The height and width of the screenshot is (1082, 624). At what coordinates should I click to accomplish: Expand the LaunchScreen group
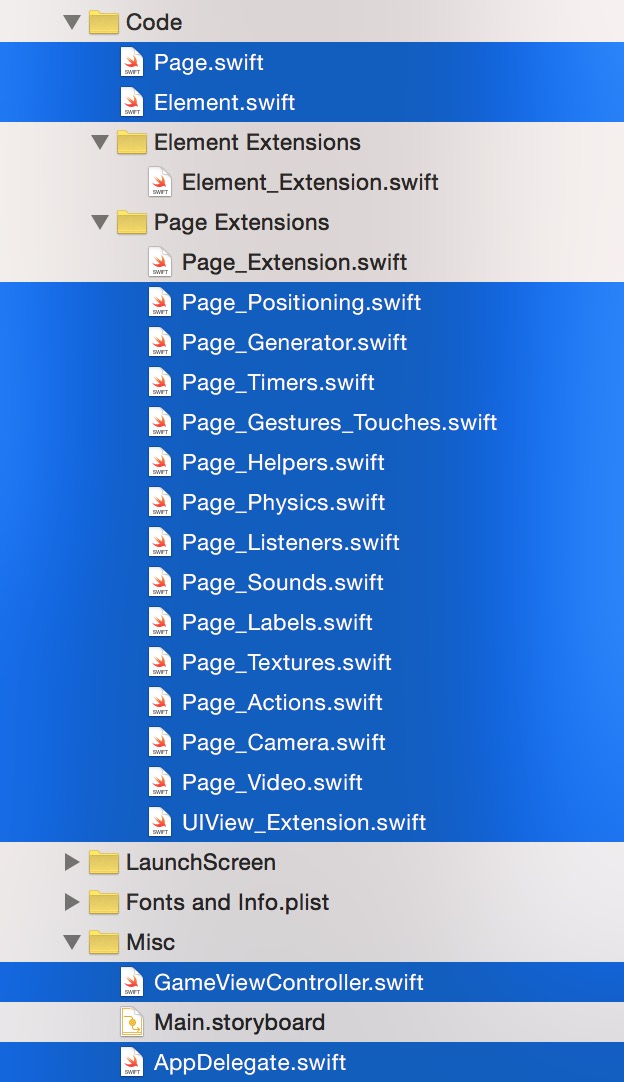click(71, 862)
